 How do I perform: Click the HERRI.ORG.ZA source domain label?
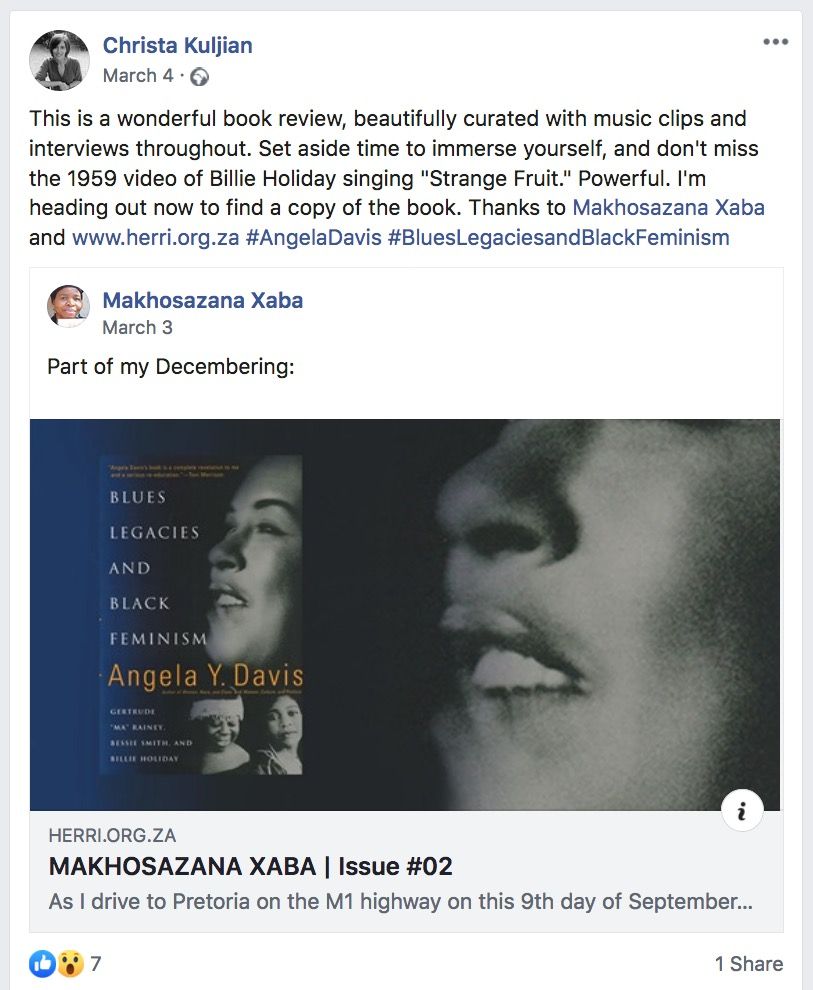[112, 835]
